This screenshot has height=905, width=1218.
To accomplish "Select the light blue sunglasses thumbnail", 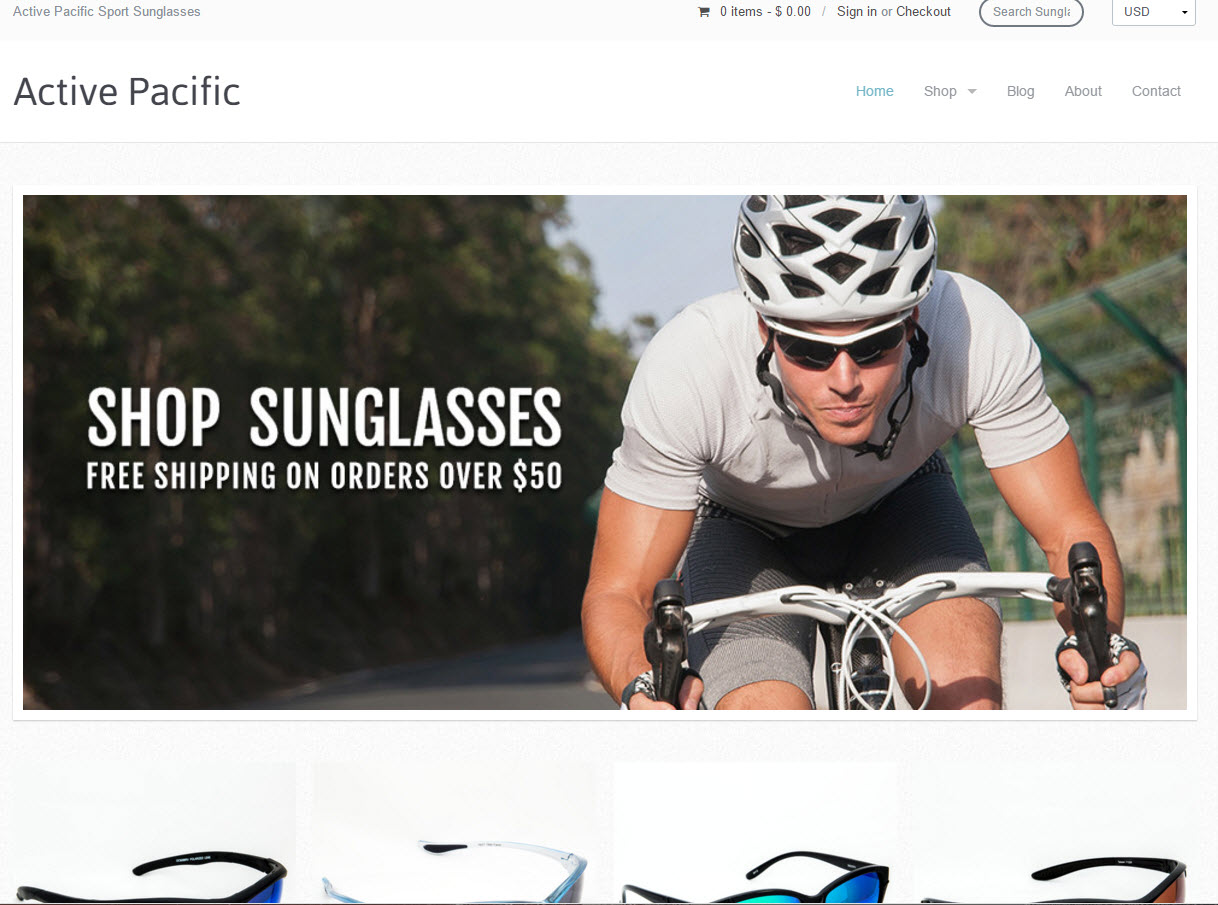I will [x=455, y=834].
